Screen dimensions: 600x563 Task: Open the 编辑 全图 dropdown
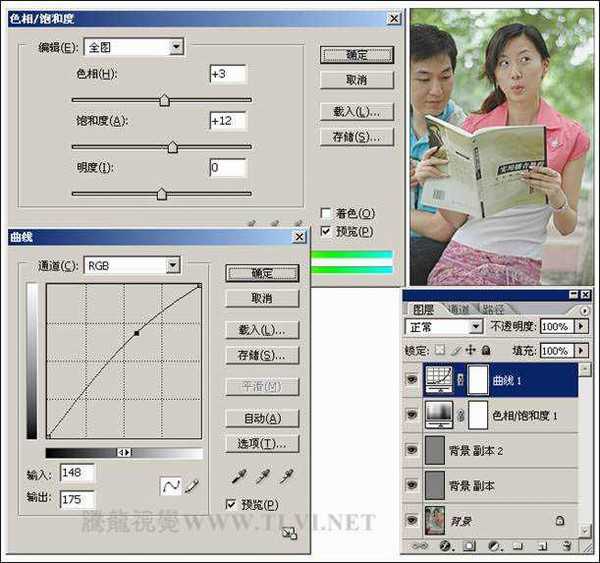click(x=176, y=47)
